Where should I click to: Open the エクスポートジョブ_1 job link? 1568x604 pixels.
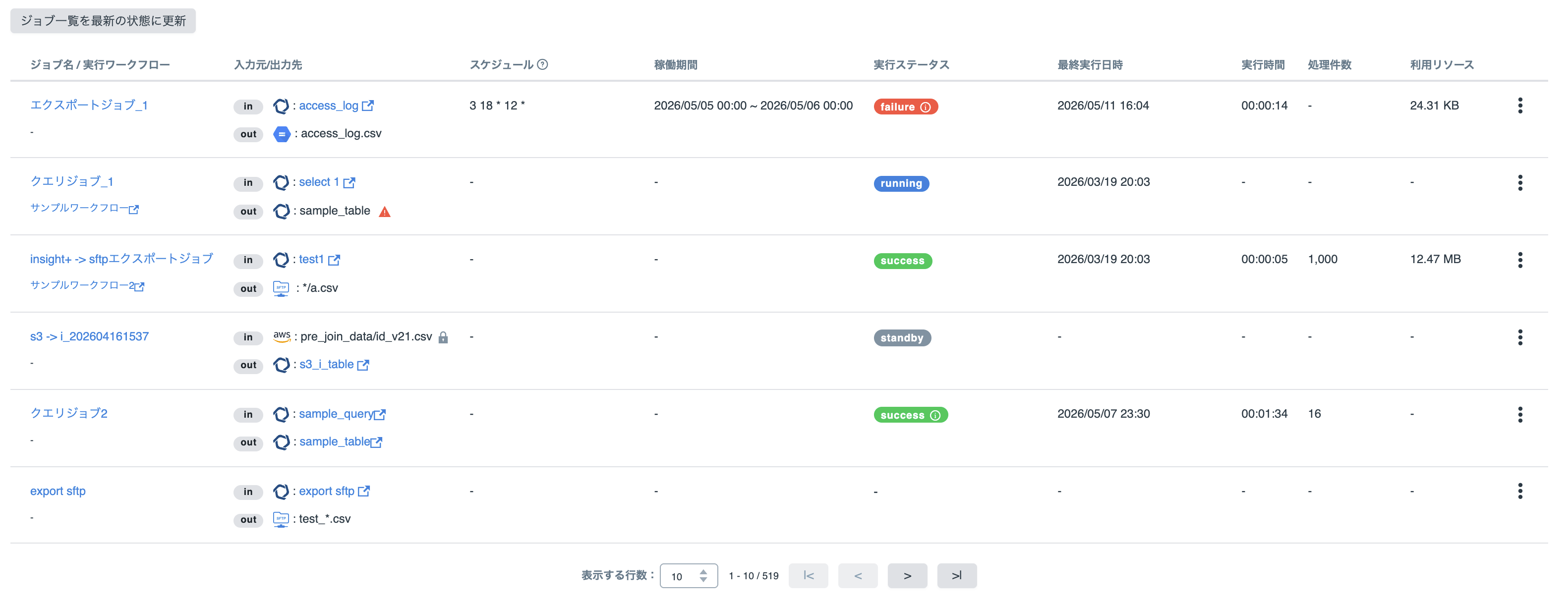coord(89,105)
